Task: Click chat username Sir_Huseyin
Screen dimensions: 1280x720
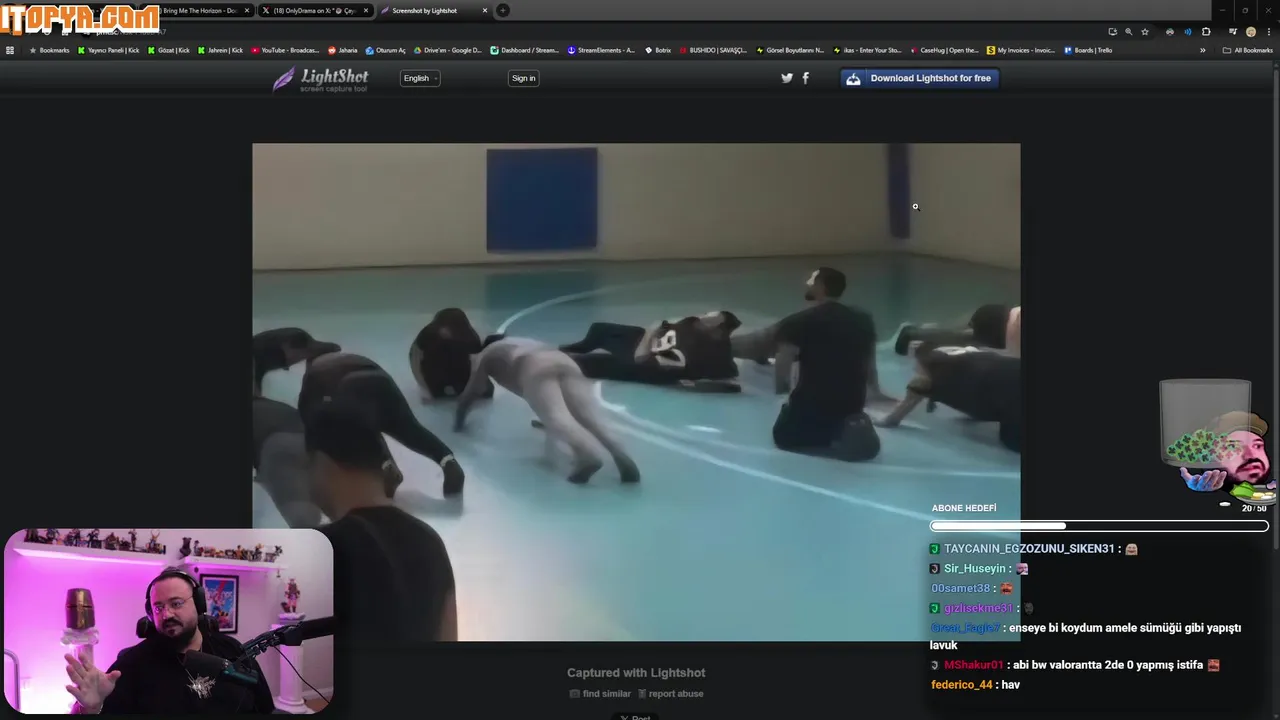Action: click(975, 569)
